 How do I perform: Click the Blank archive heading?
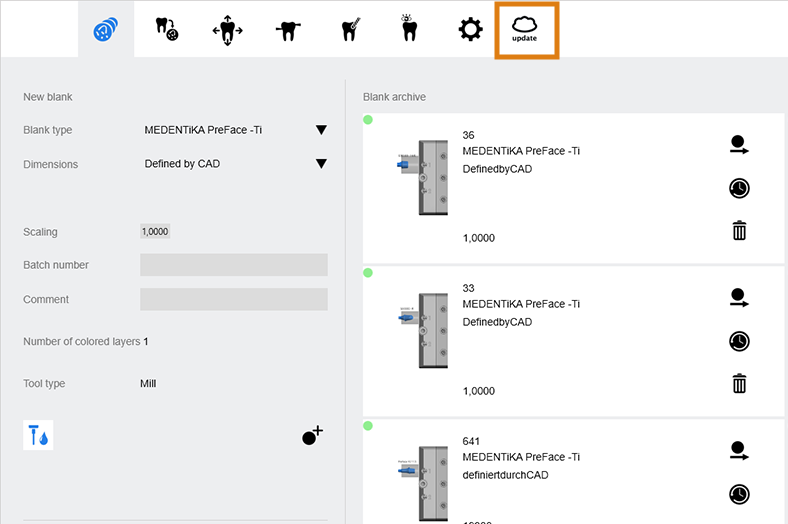point(395,97)
